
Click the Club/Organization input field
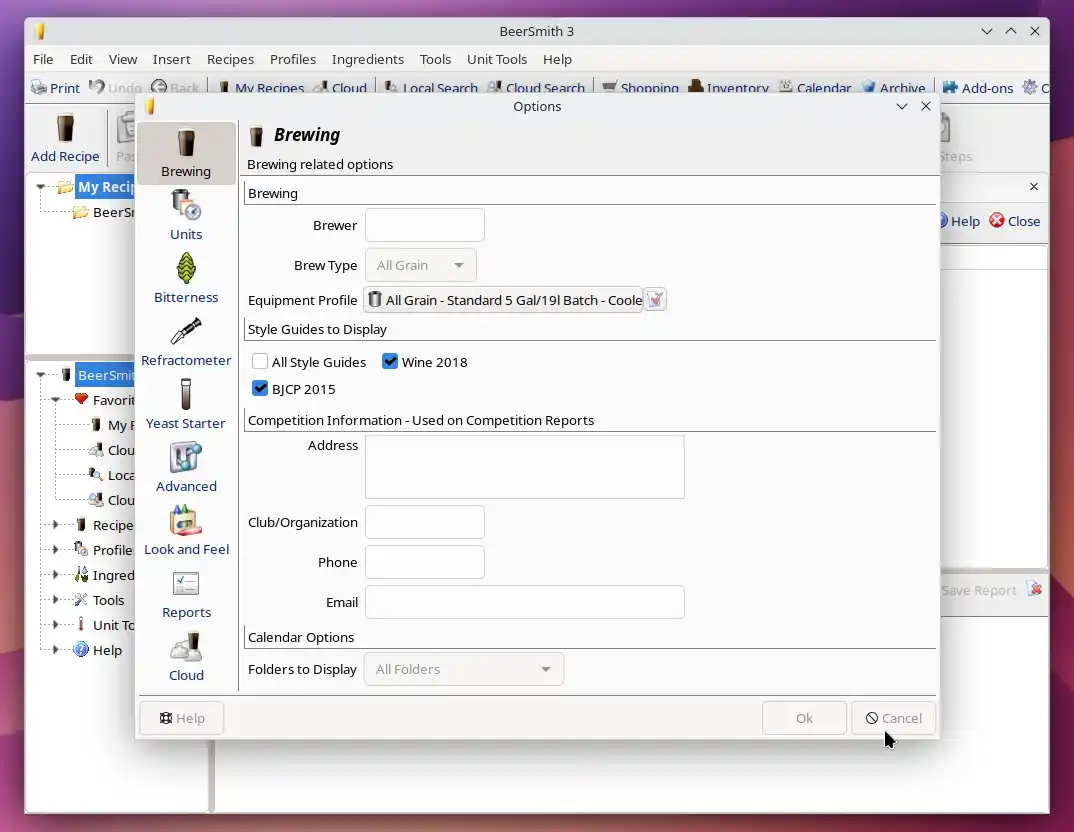pyautogui.click(x=425, y=522)
